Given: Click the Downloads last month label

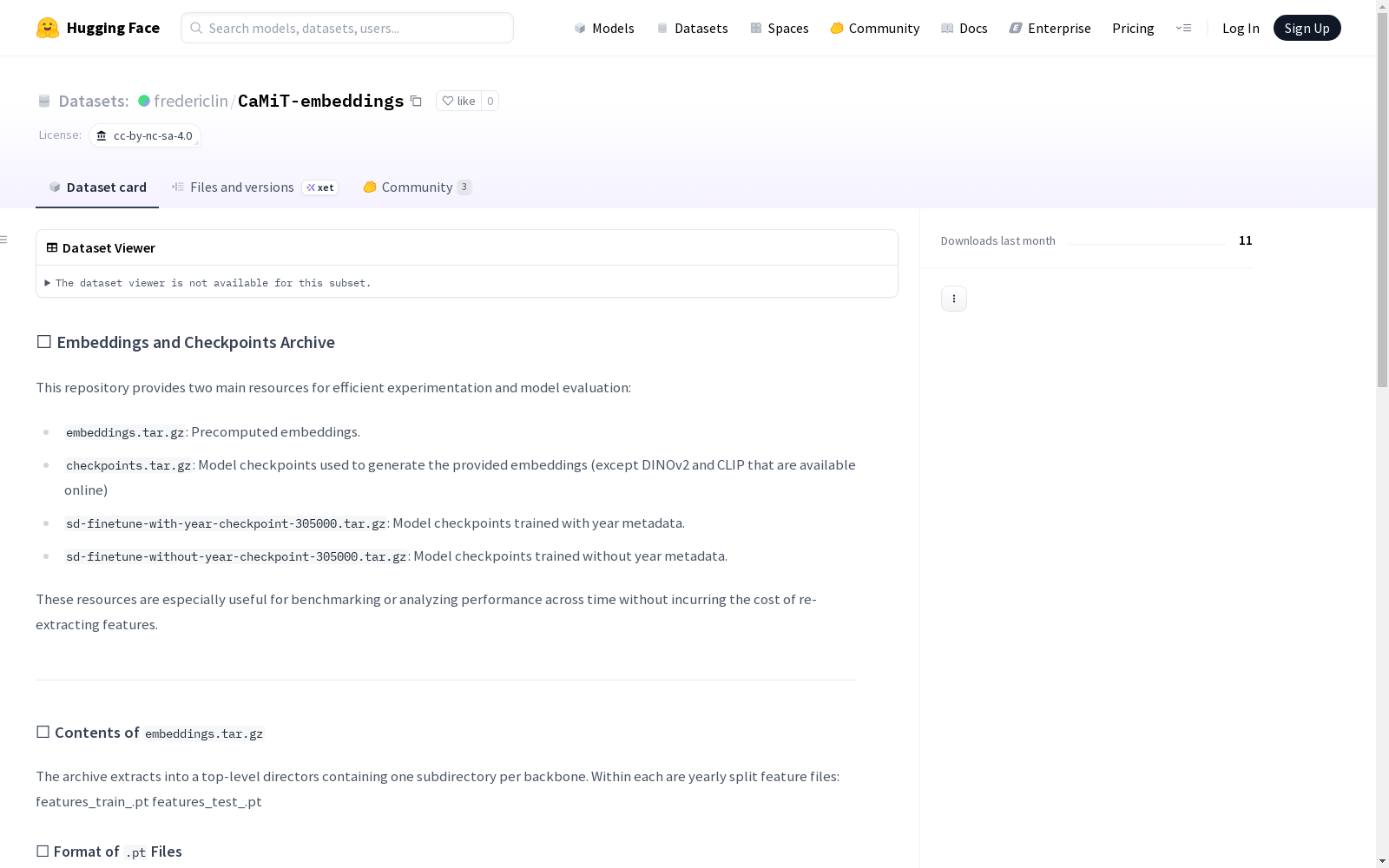Looking at the screenshot, I should point(998,240).
